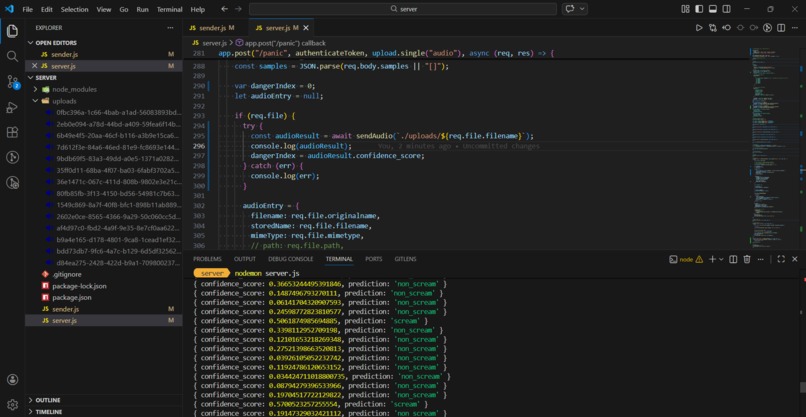Open the Search view in activity bar
806x417 pixels.
(x=12, y=57)
